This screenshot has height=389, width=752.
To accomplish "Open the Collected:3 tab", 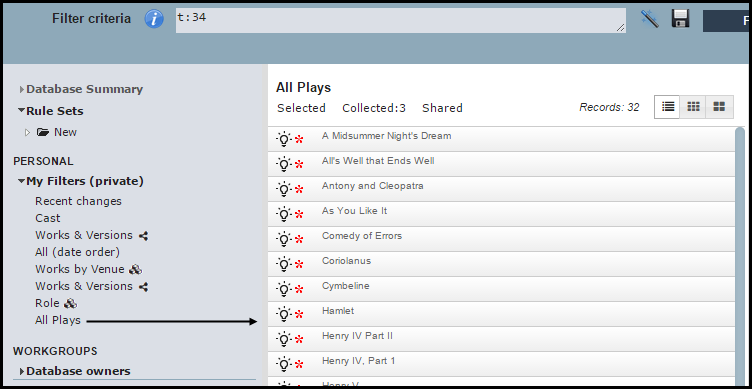I will point(374,108).
